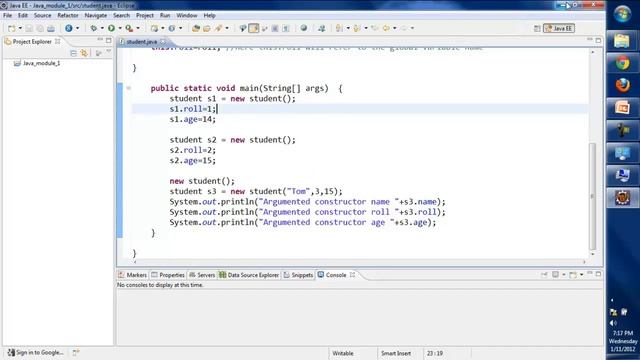This screenshot has height=360, width=640.
Task: Open the Run menu
Action: [165, 16]
